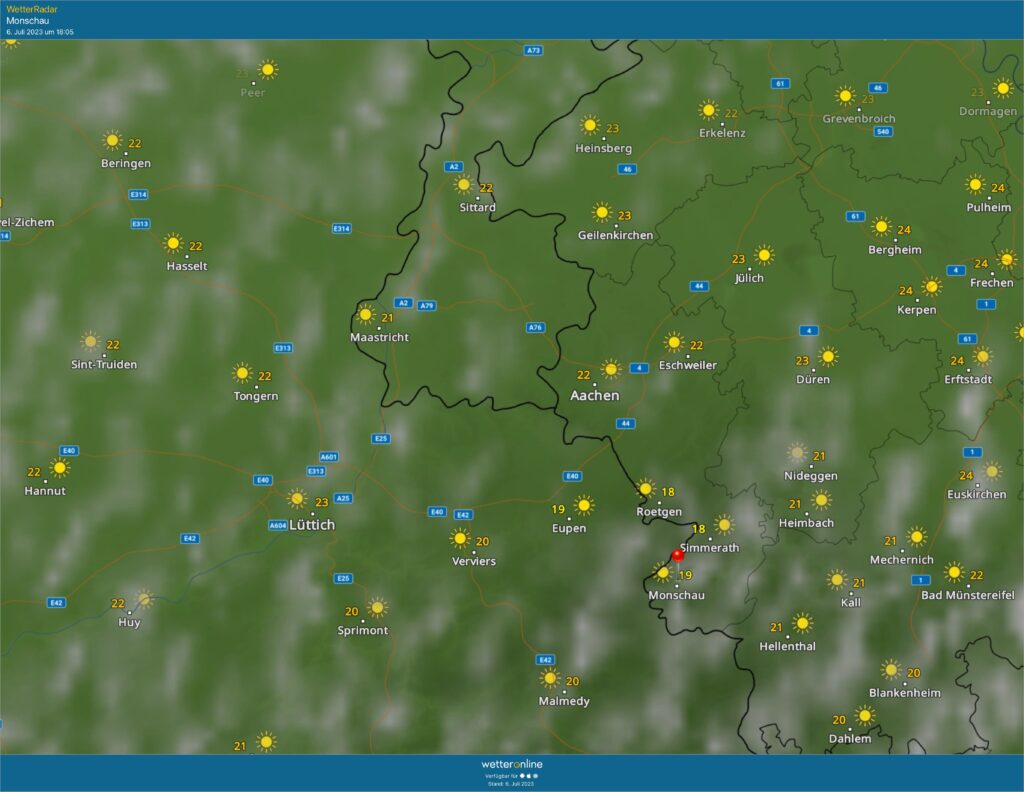Screen dimensions: 1024x792
Task: Select the sun icon above Jülich
Action: [x=764, y=255]
